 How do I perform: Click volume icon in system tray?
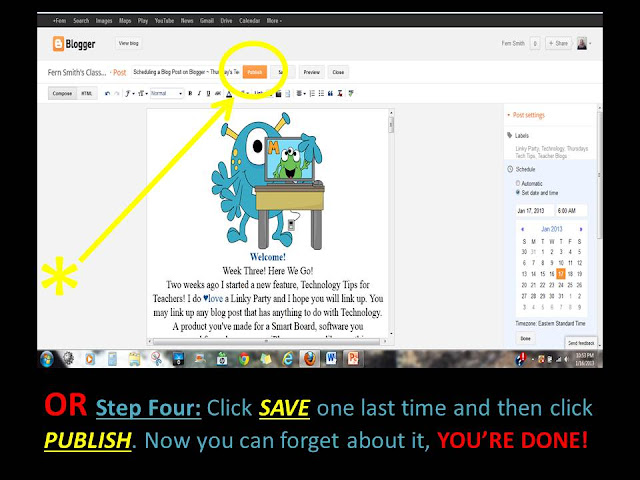[x=566, y=359]
